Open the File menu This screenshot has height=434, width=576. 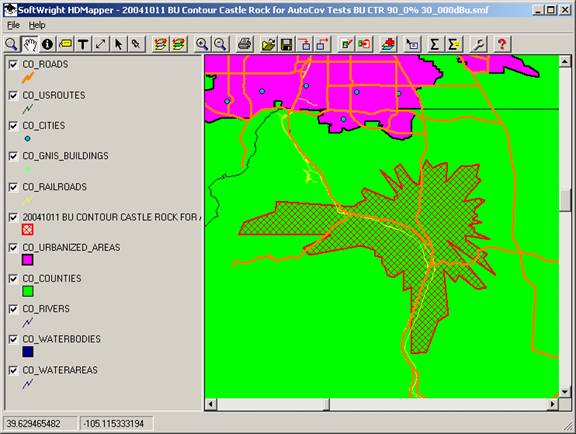click(x=13, y=25)
